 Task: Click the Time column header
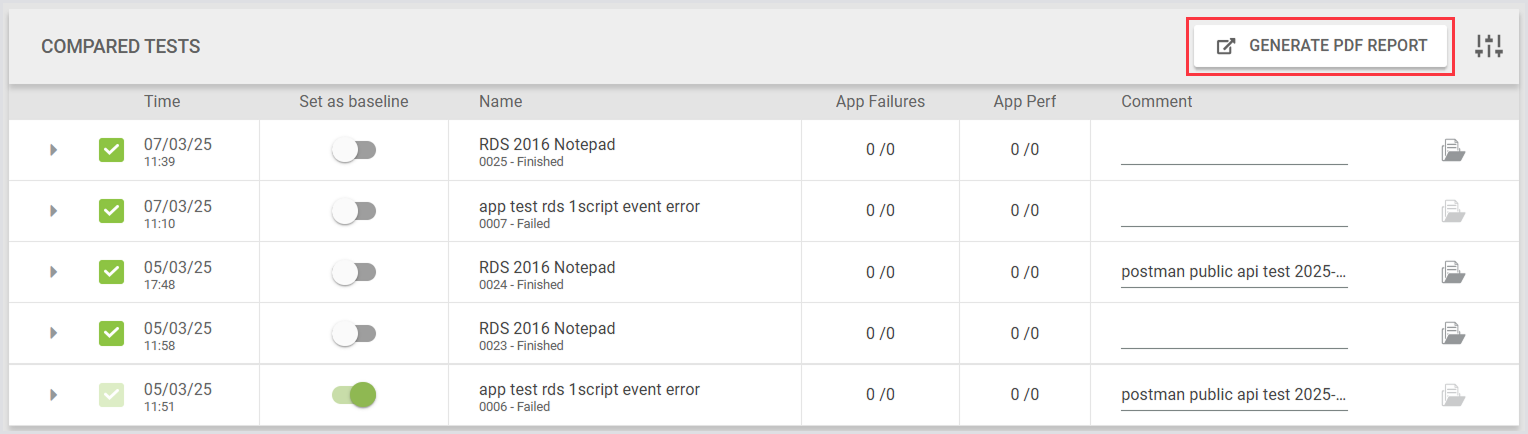pos(162,101)
